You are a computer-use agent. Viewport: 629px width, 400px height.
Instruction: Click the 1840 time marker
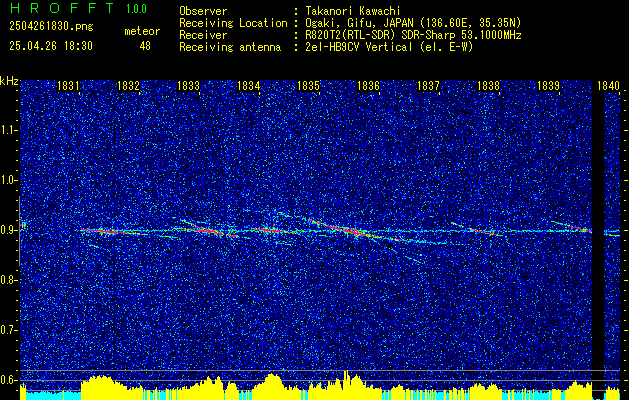609,86
